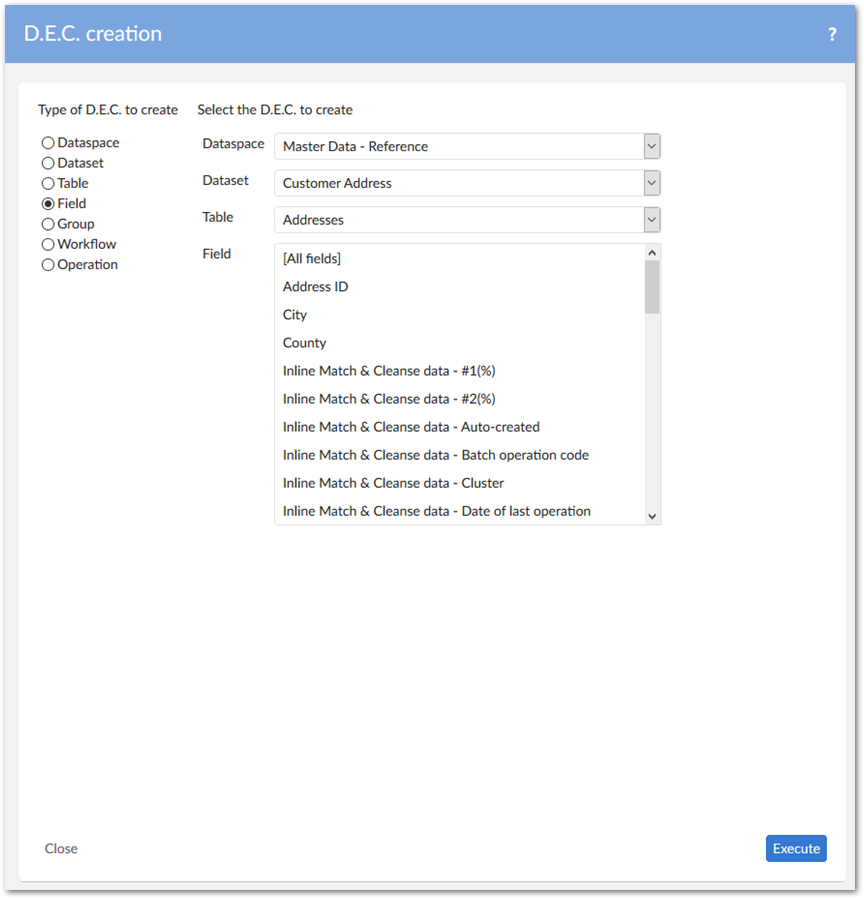Screen dimensions: 864x899
Task: Click the field list scroll up arrow
Action: point(652,252)
